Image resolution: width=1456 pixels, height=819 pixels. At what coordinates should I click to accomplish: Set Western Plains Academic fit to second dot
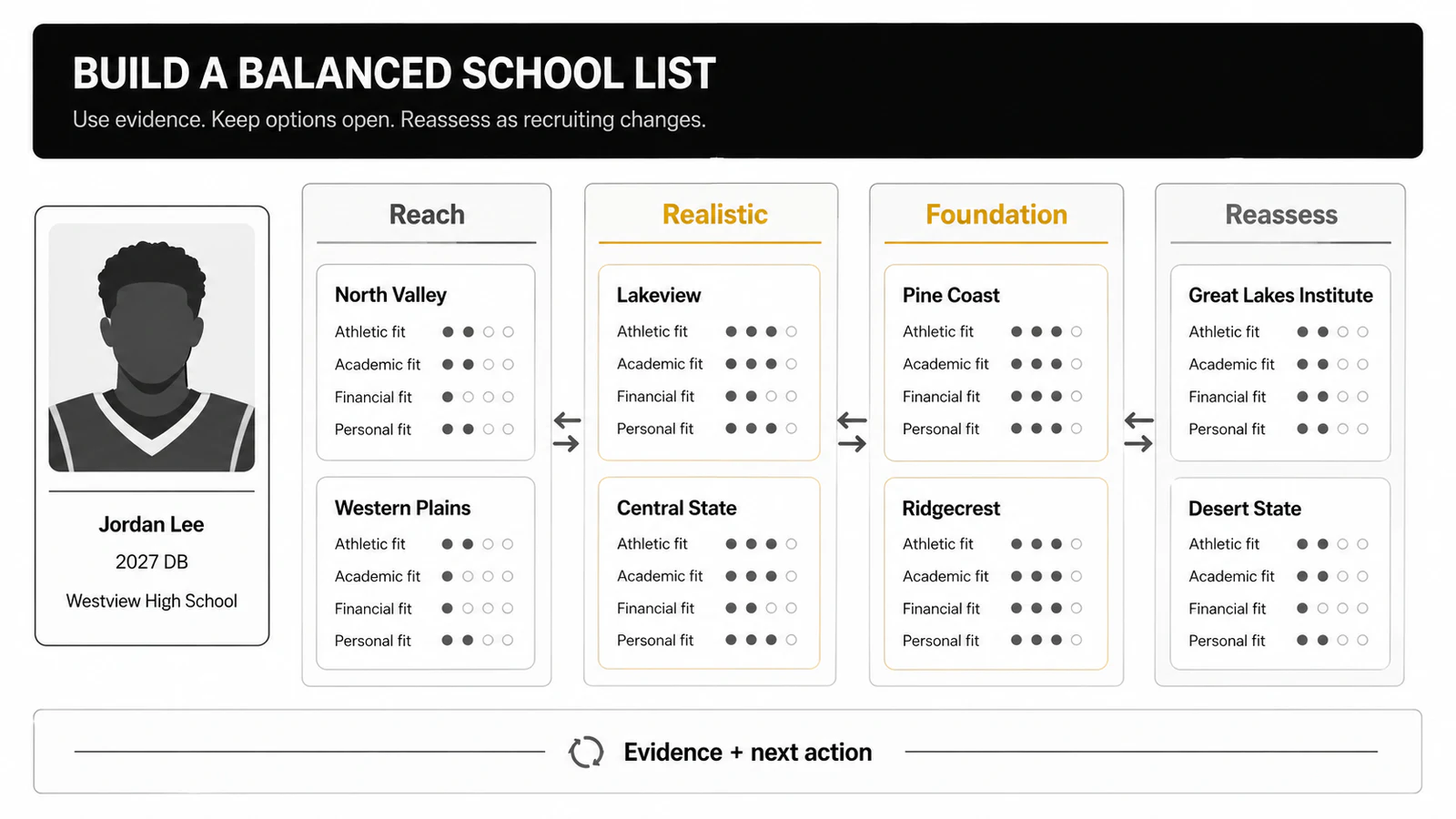(x=468, y=576)
